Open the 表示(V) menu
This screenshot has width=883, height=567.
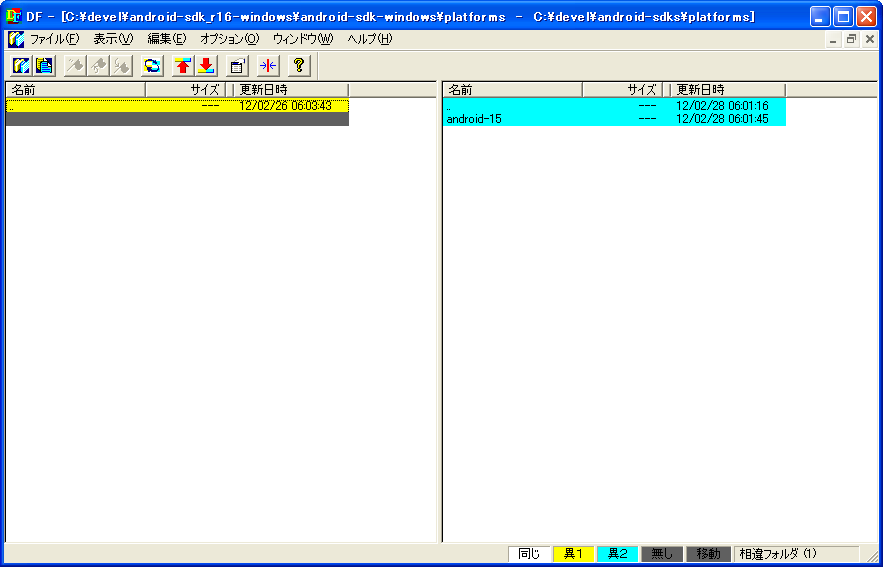[x=113, y=39]
